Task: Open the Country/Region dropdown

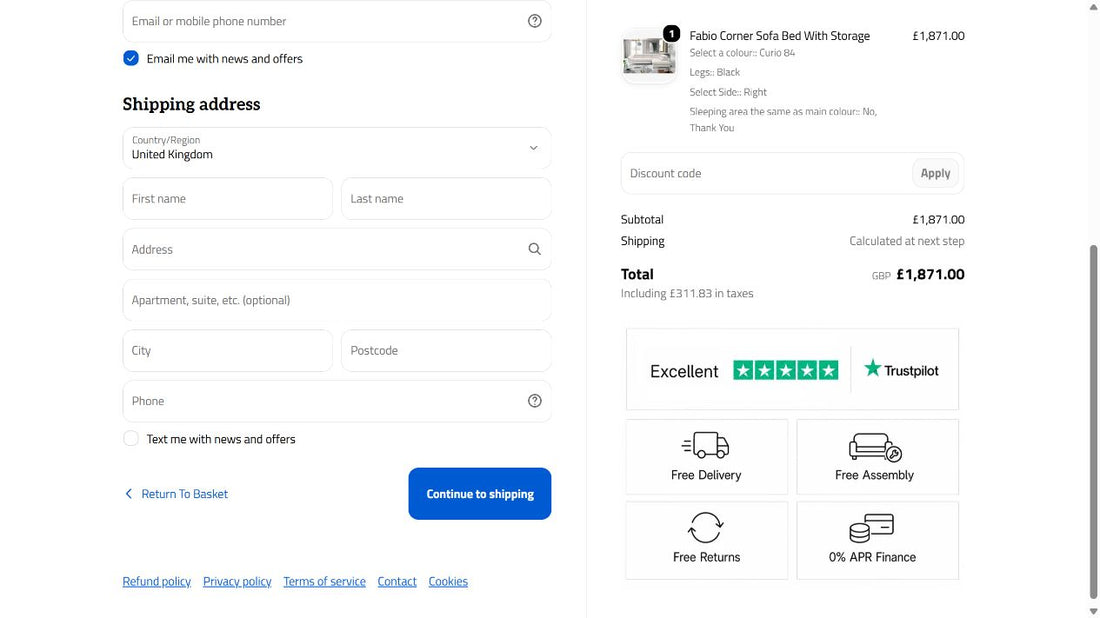Action: [337, 148]
